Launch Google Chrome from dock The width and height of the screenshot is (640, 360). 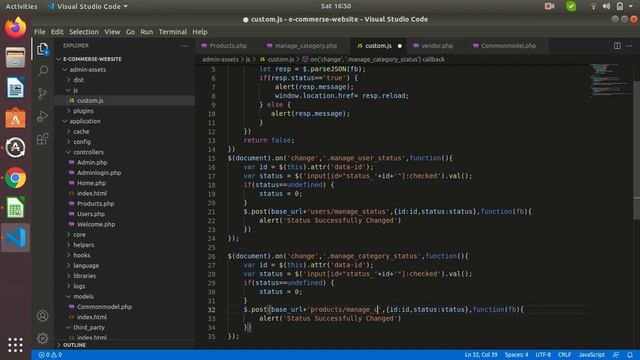pyautogui.click(x=16, y=178)
